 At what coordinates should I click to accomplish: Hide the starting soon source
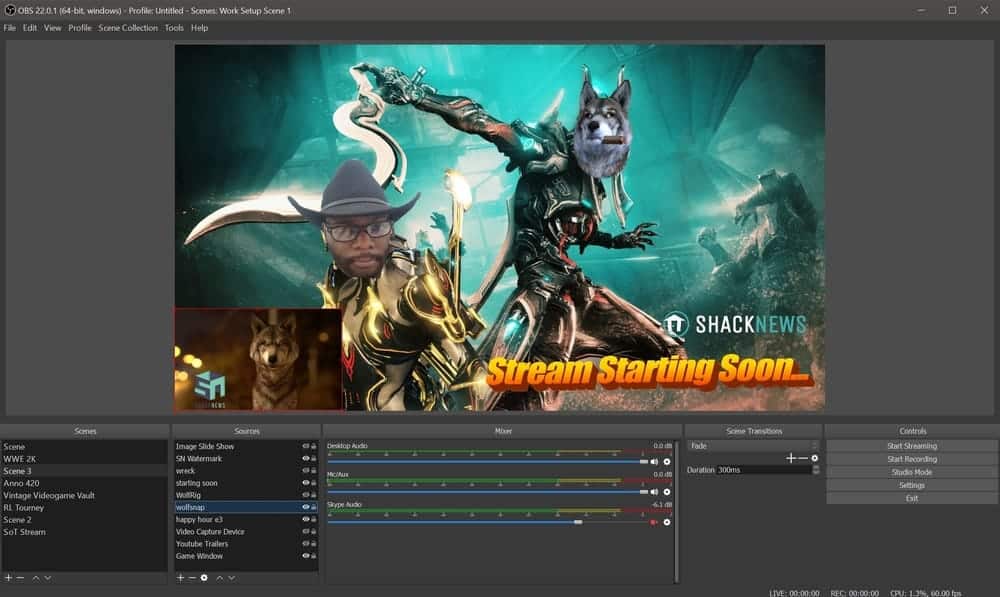(x=305, y=483)
